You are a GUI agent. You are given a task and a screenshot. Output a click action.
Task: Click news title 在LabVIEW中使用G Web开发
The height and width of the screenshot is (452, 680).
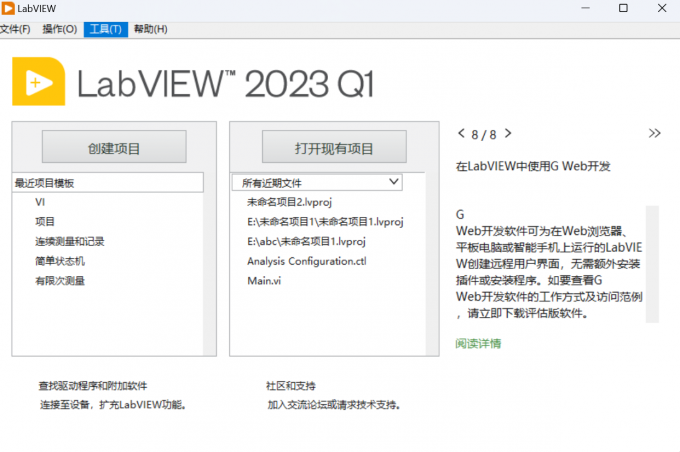point(533,166)
